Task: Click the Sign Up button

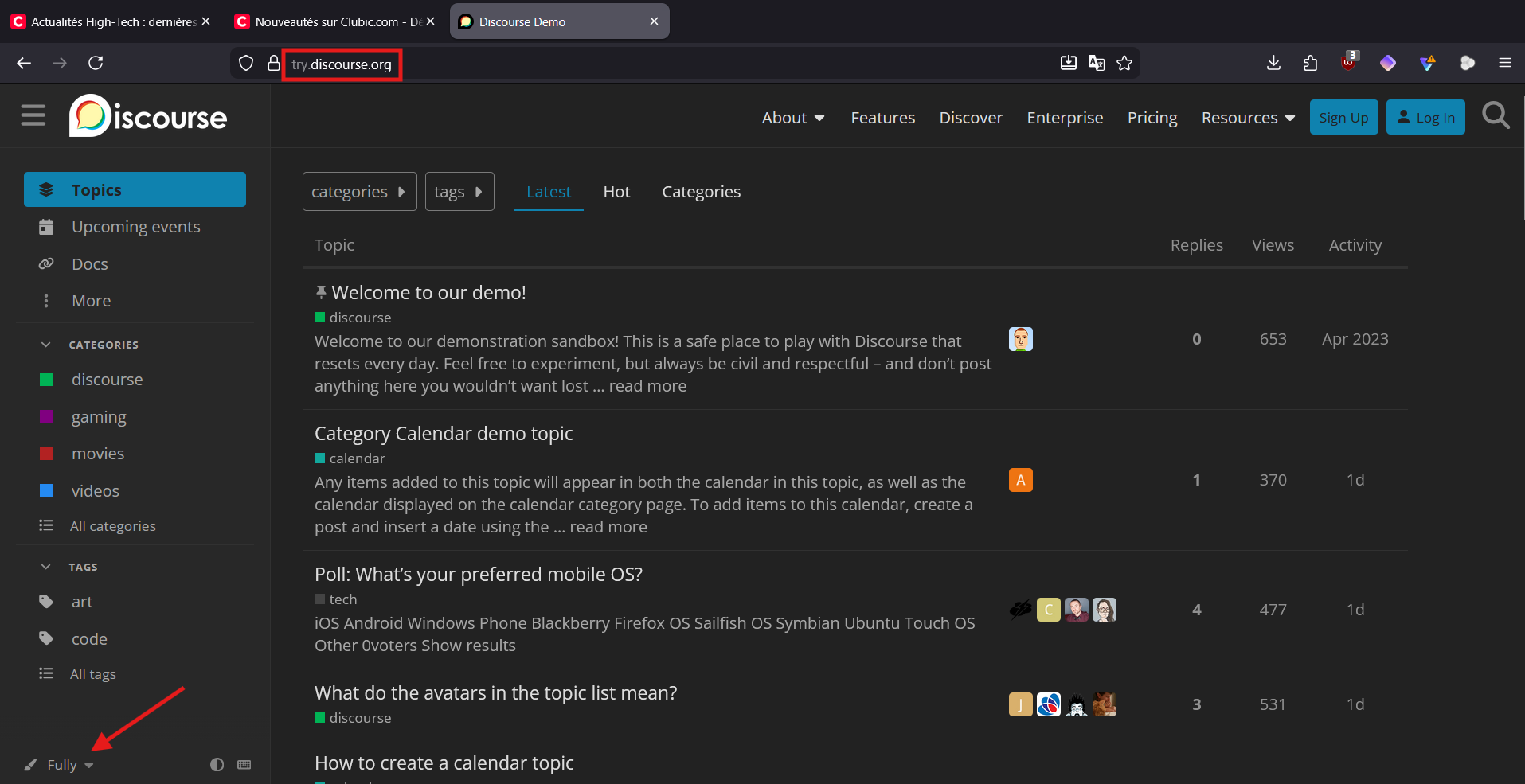Action: tap(1343, 118)
